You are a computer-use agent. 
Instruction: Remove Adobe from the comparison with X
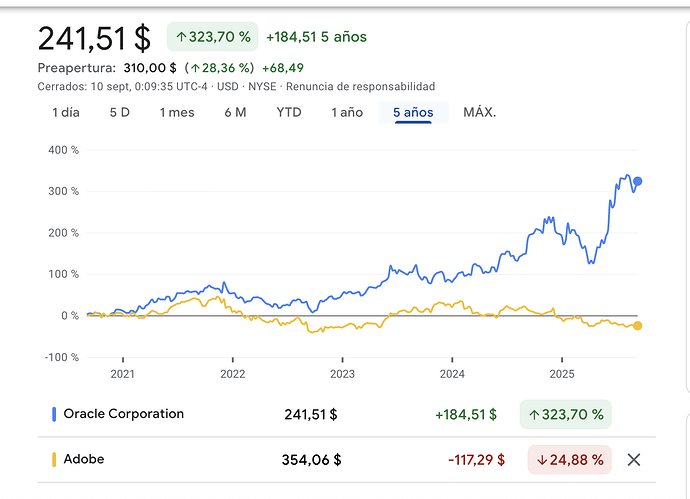(x=633, y=460)
